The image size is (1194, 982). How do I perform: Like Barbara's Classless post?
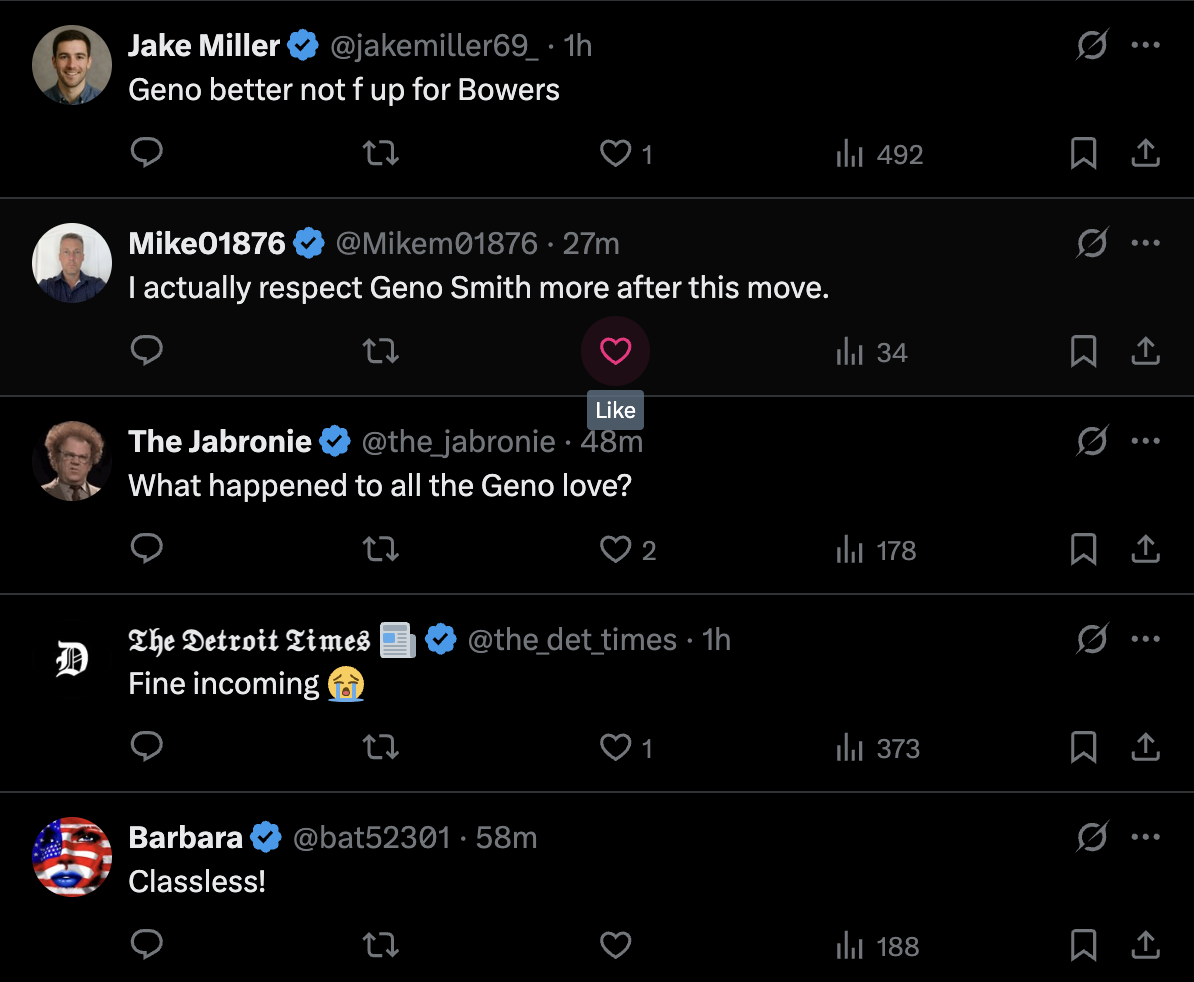click(615, 945)
